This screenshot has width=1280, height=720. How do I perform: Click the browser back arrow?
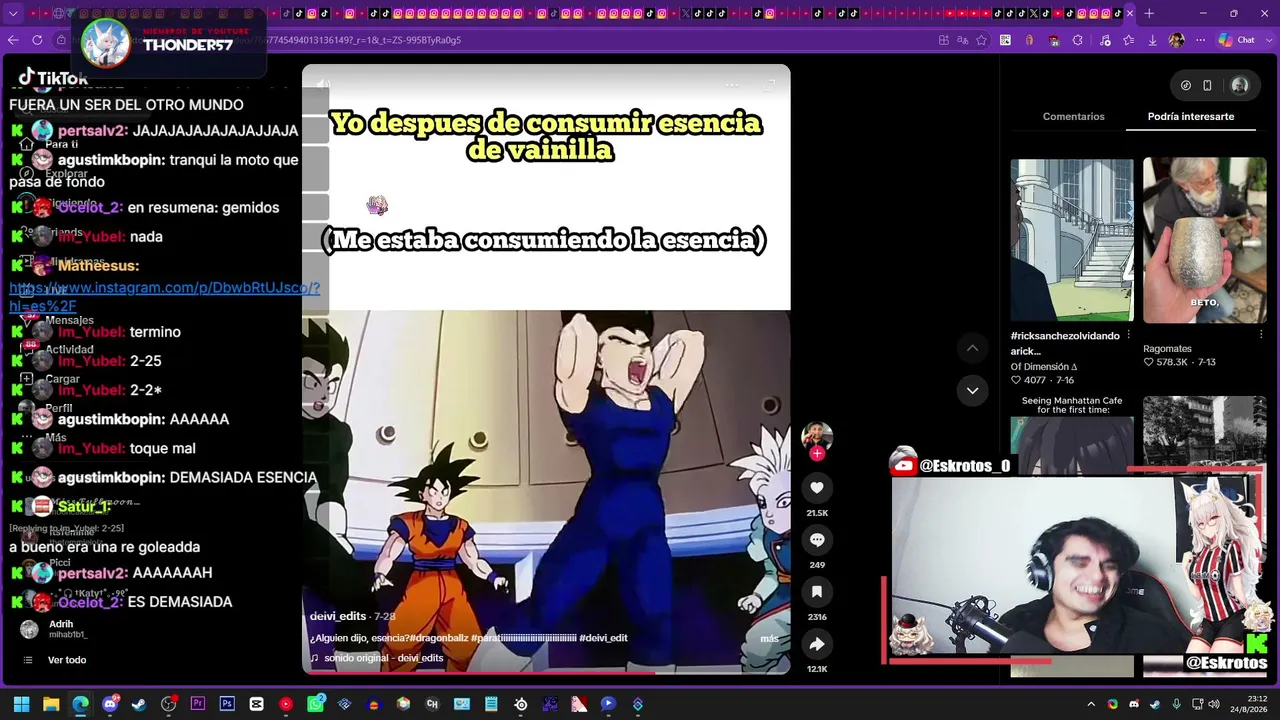(x=13, y=40)
